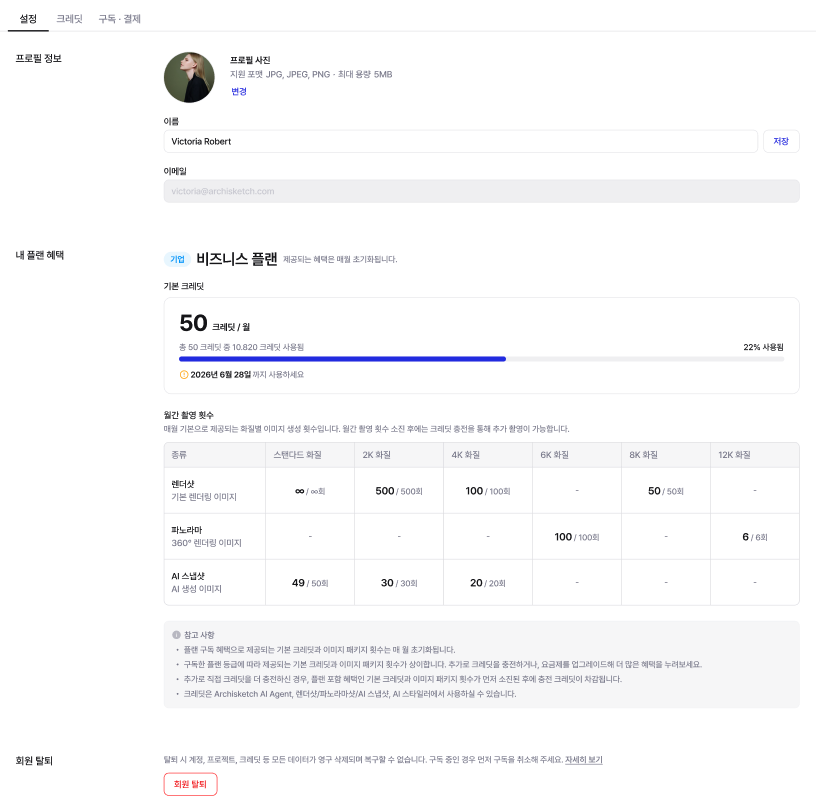Open the 자세히 보기 link

coord(583,759)
